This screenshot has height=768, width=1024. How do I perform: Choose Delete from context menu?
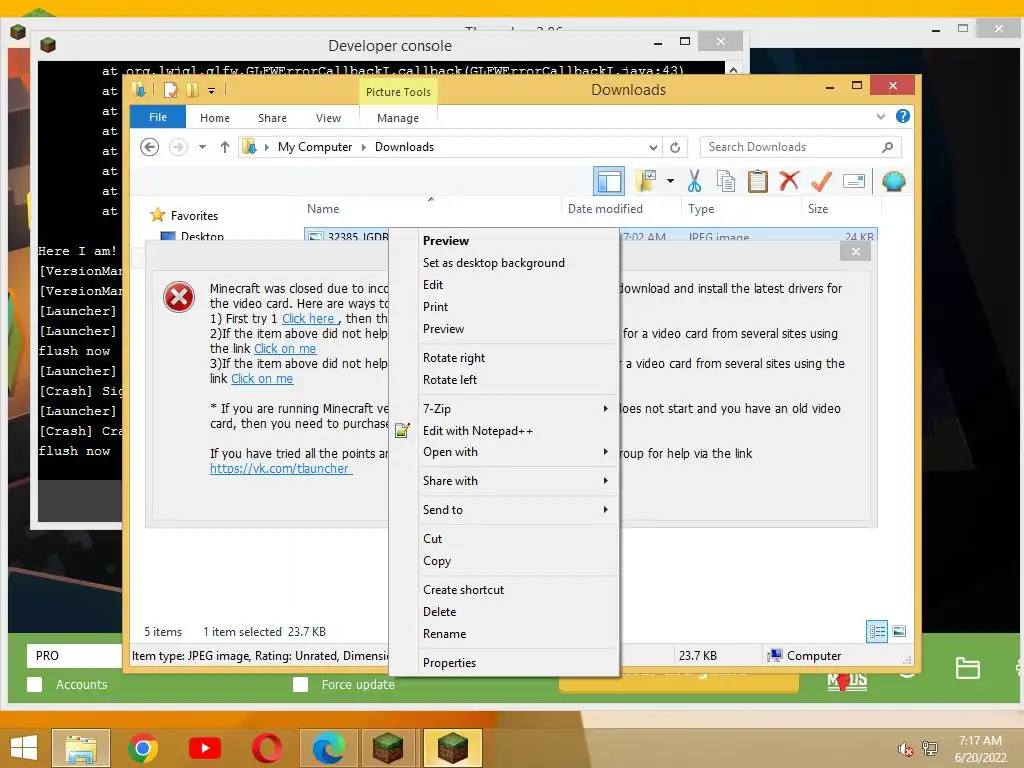tap(440, 612)
